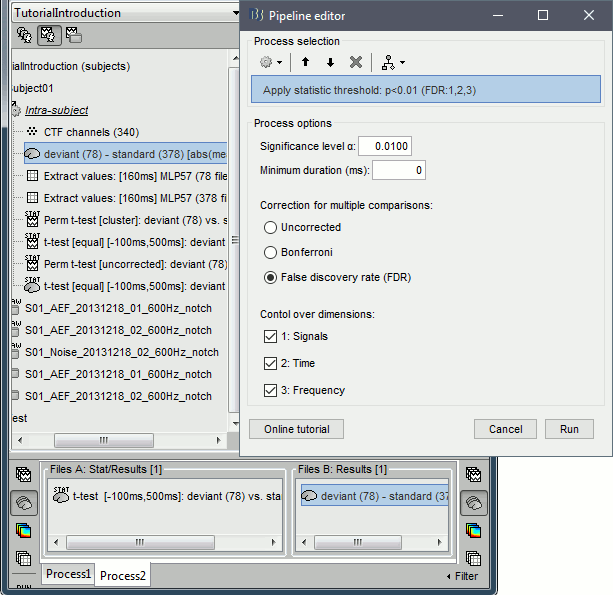Open the Filter panel
Viewport: 613px width, 595px height.
(x=461, y=576)
